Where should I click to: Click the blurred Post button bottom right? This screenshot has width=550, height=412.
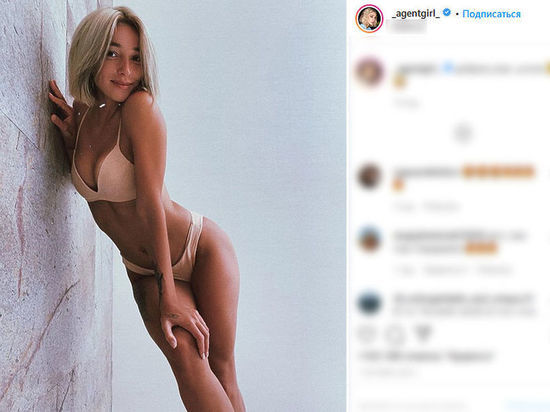click(528, 406)
